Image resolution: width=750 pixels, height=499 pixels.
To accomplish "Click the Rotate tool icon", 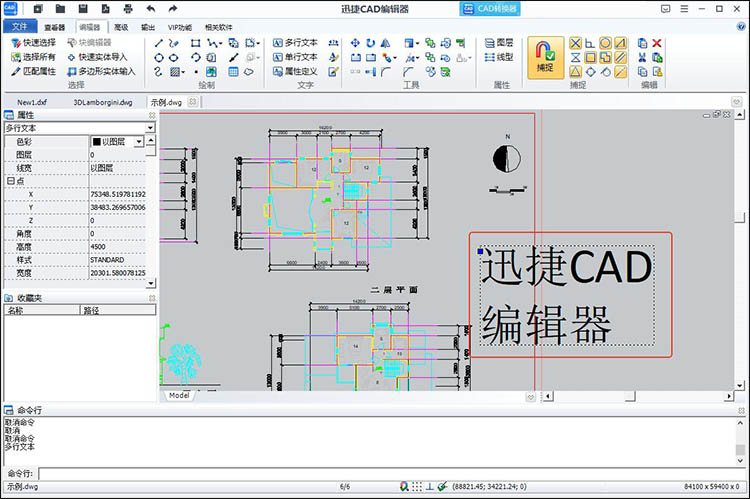I will tap(370, 43).
